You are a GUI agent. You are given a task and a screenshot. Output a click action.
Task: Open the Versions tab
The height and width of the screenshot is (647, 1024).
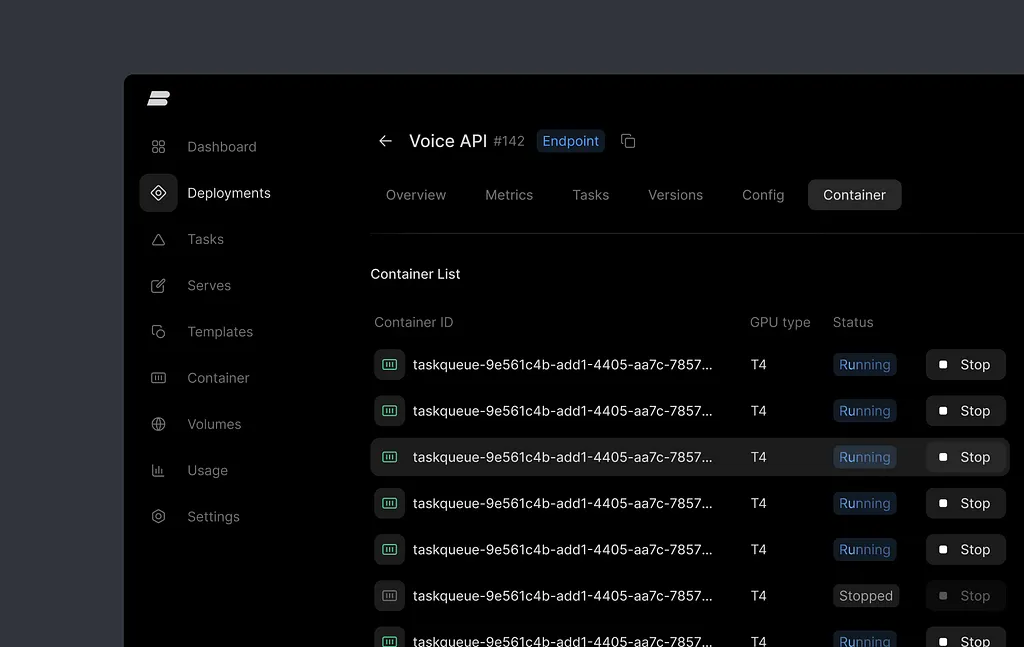675,195
